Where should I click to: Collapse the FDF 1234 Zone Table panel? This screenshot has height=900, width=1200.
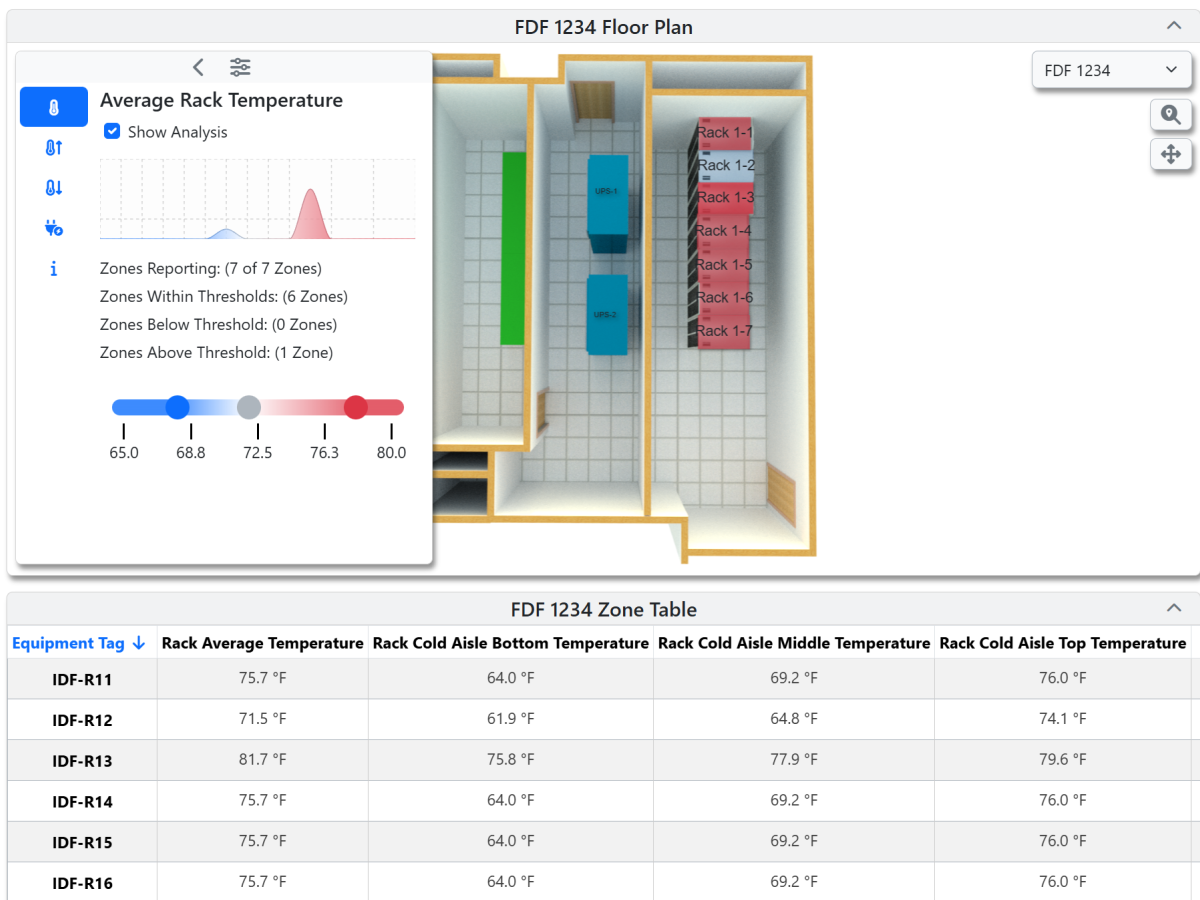point(1173,608)
